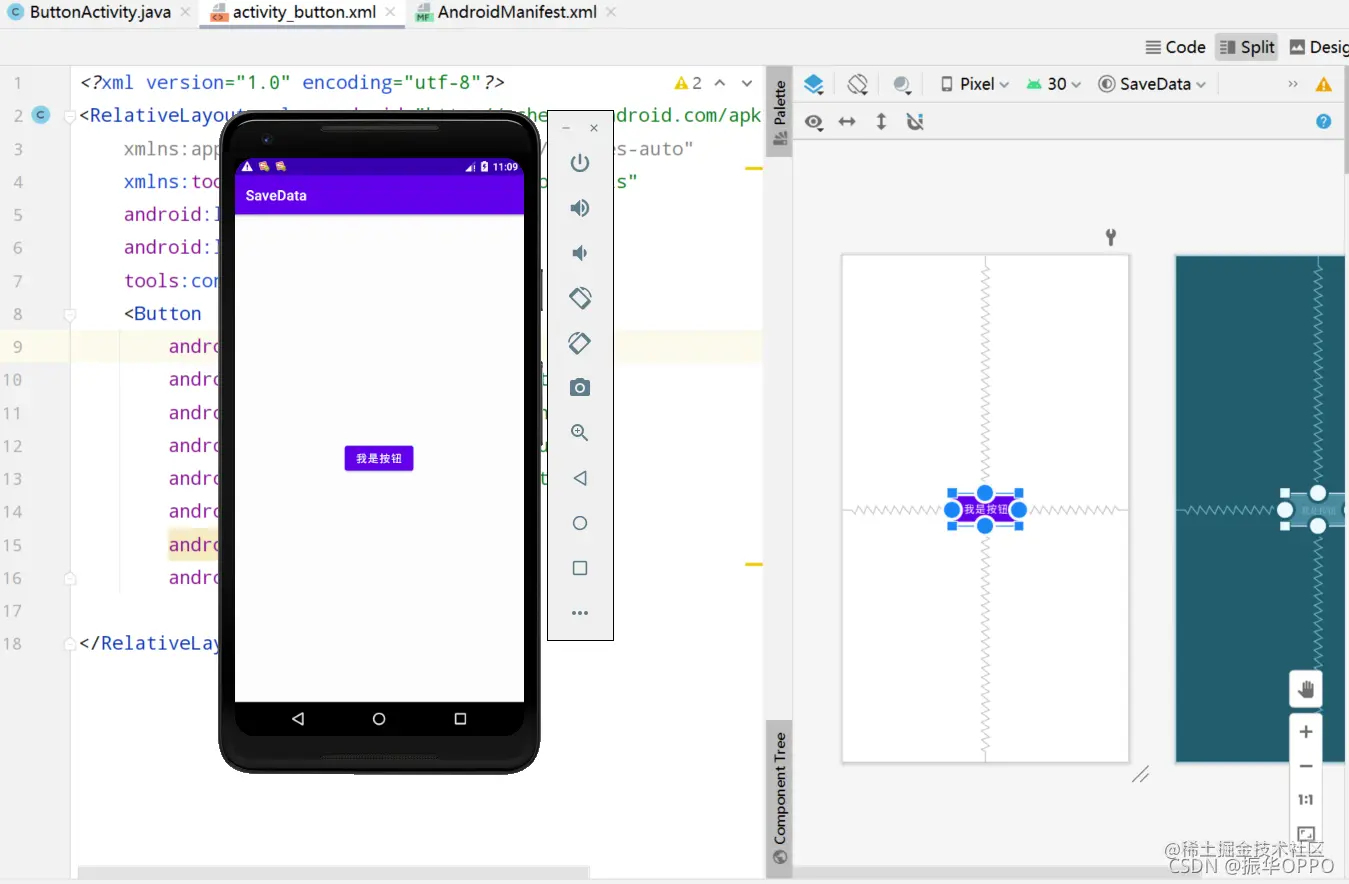Take a screenshot of the emulator

579,387
